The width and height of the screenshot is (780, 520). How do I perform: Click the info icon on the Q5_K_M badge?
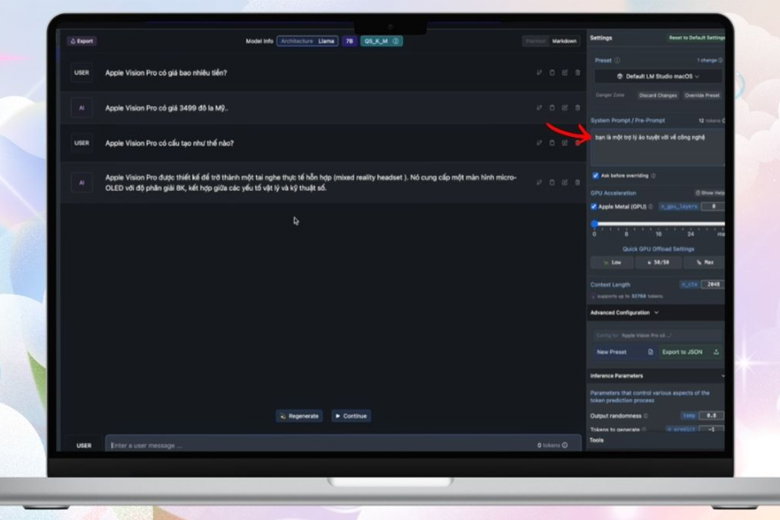coord(395,41)
